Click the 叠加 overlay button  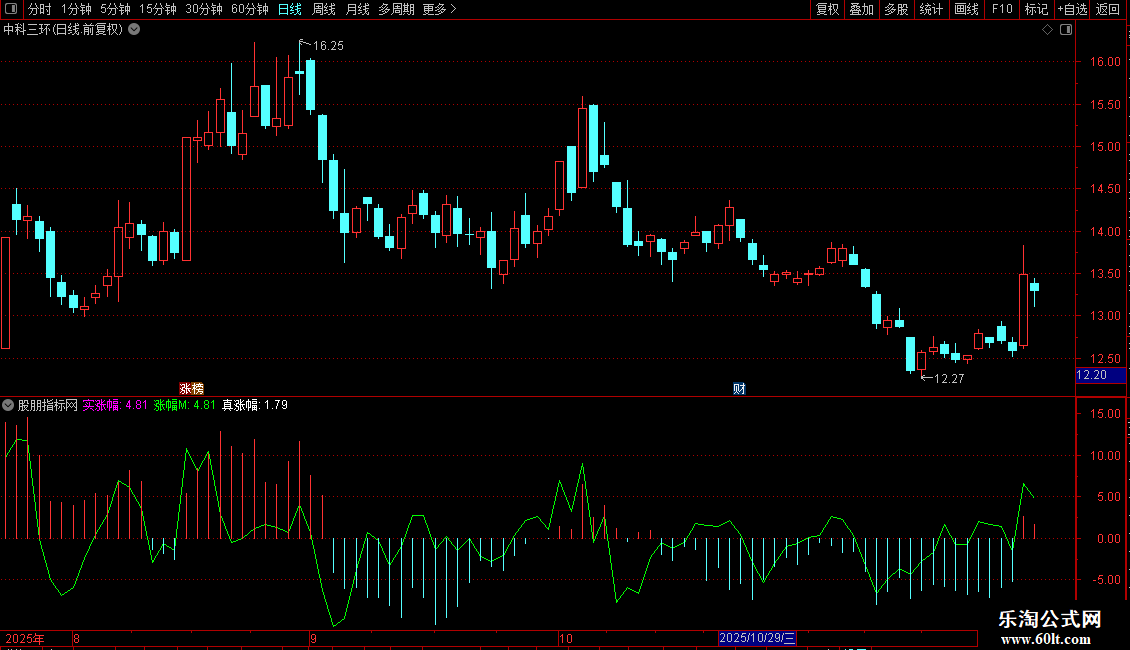click(861, 9)
